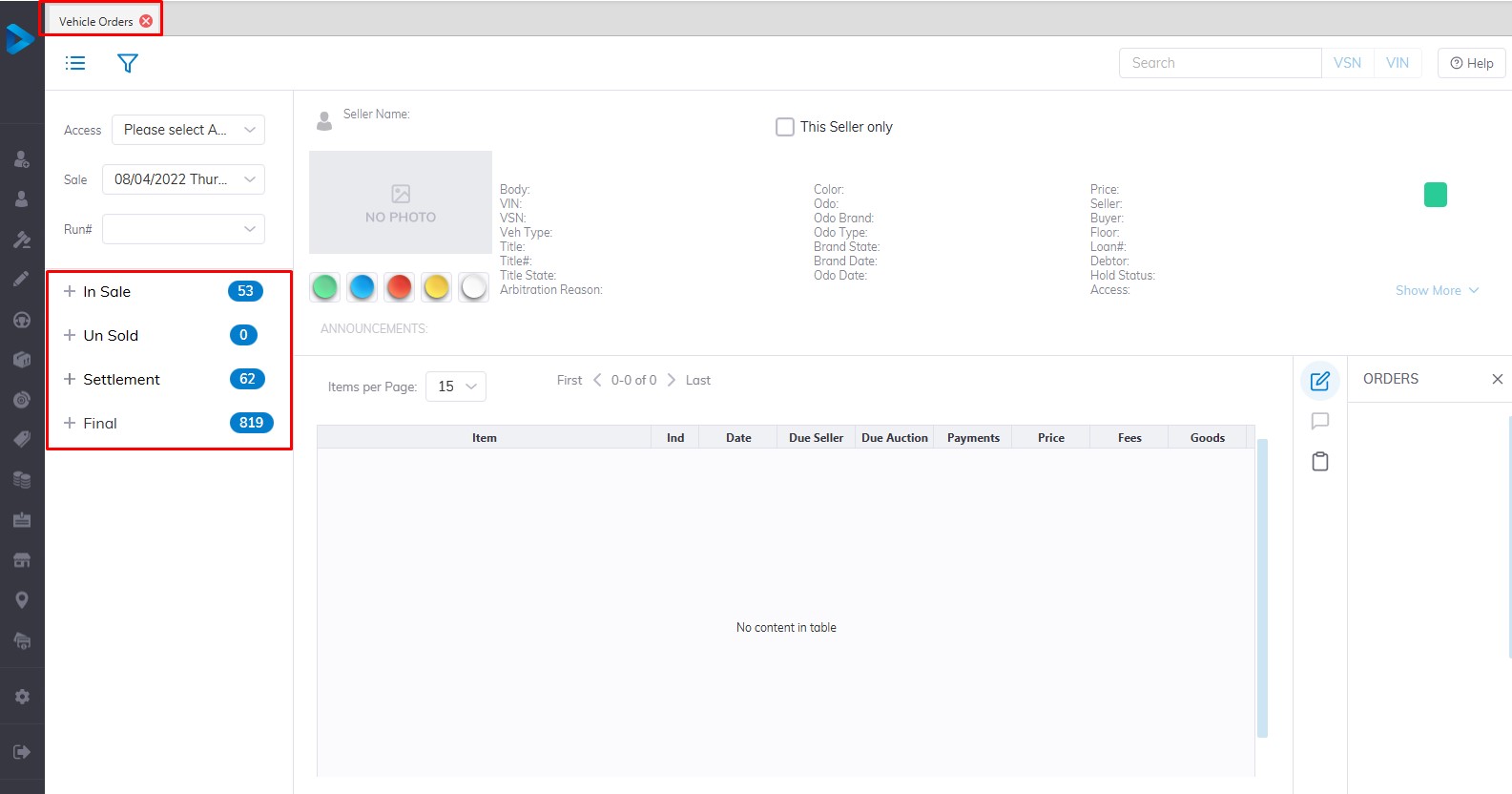Click the location pin sidebar icon

pyautogui.click(x=22, y=599)
